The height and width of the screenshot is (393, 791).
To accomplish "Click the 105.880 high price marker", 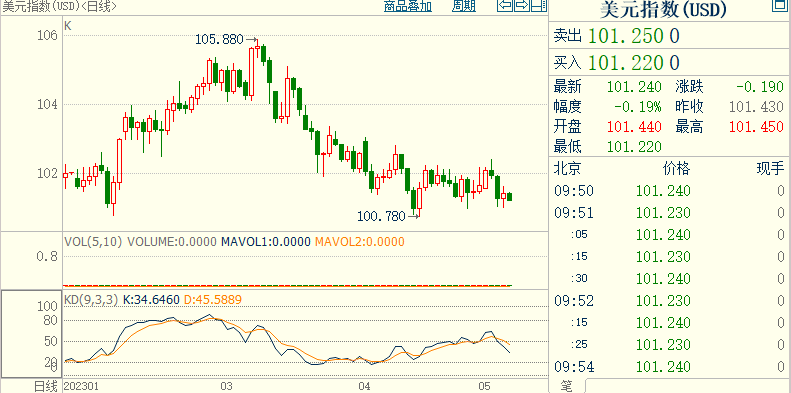I will (x=219, y=39).
